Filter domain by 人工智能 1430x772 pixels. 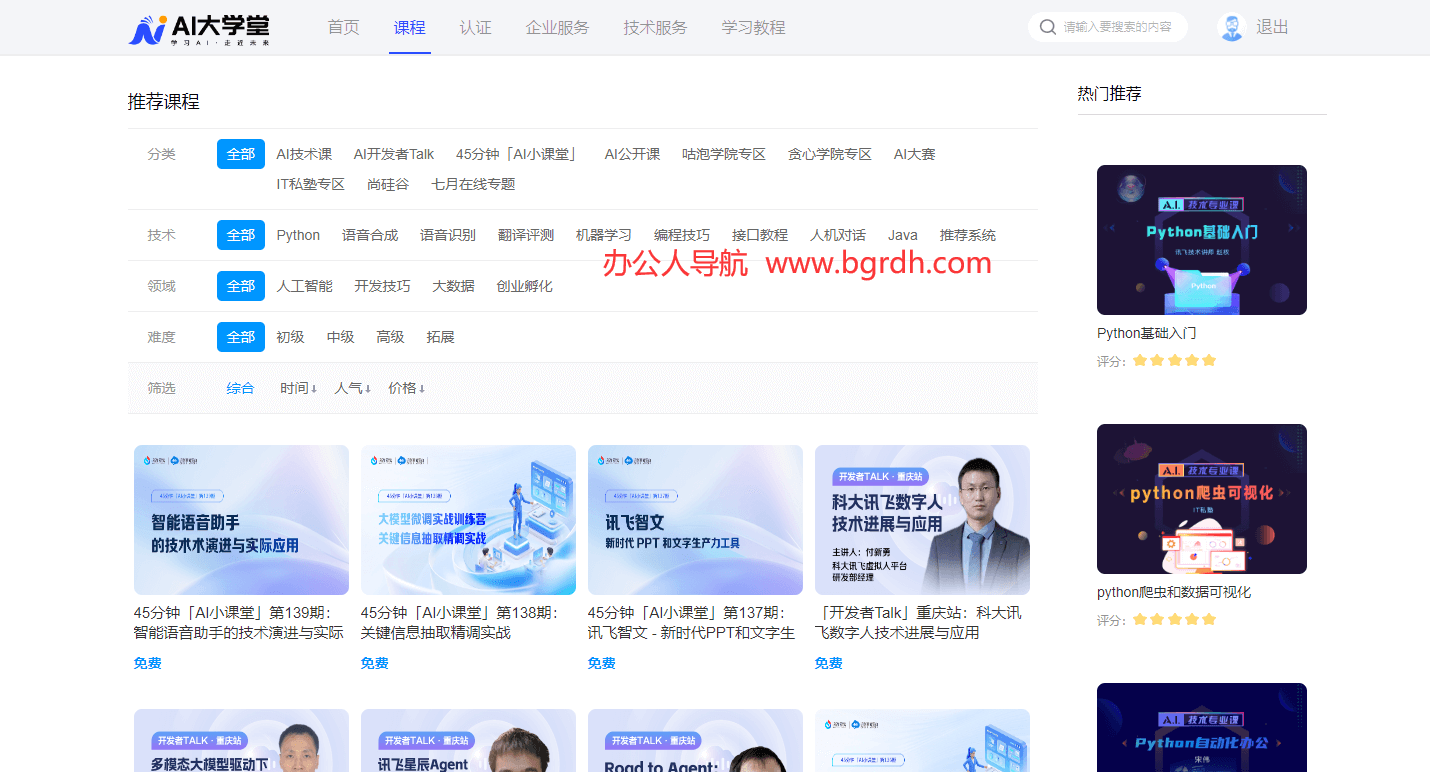click(x=304, y=286)
